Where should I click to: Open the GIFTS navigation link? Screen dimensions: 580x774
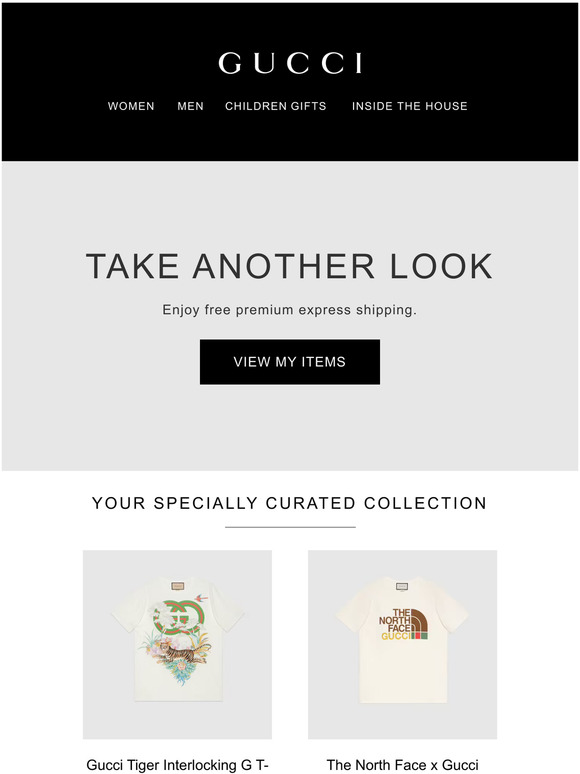click(x=308, y=106)
